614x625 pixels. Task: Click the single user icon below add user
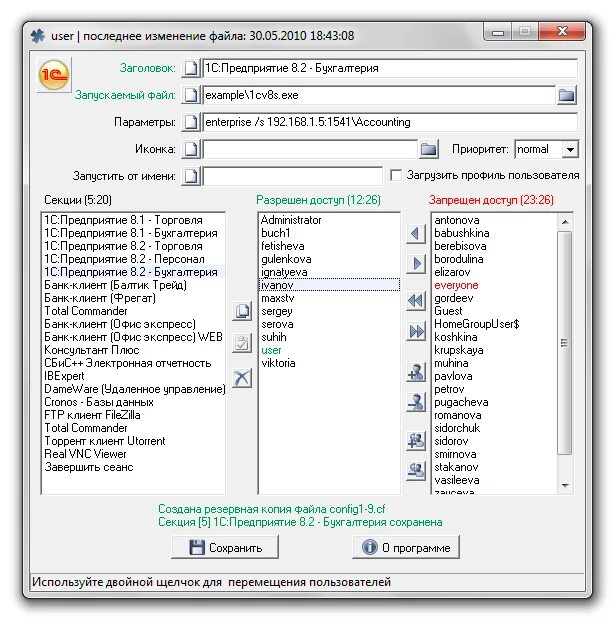(416, 402)
